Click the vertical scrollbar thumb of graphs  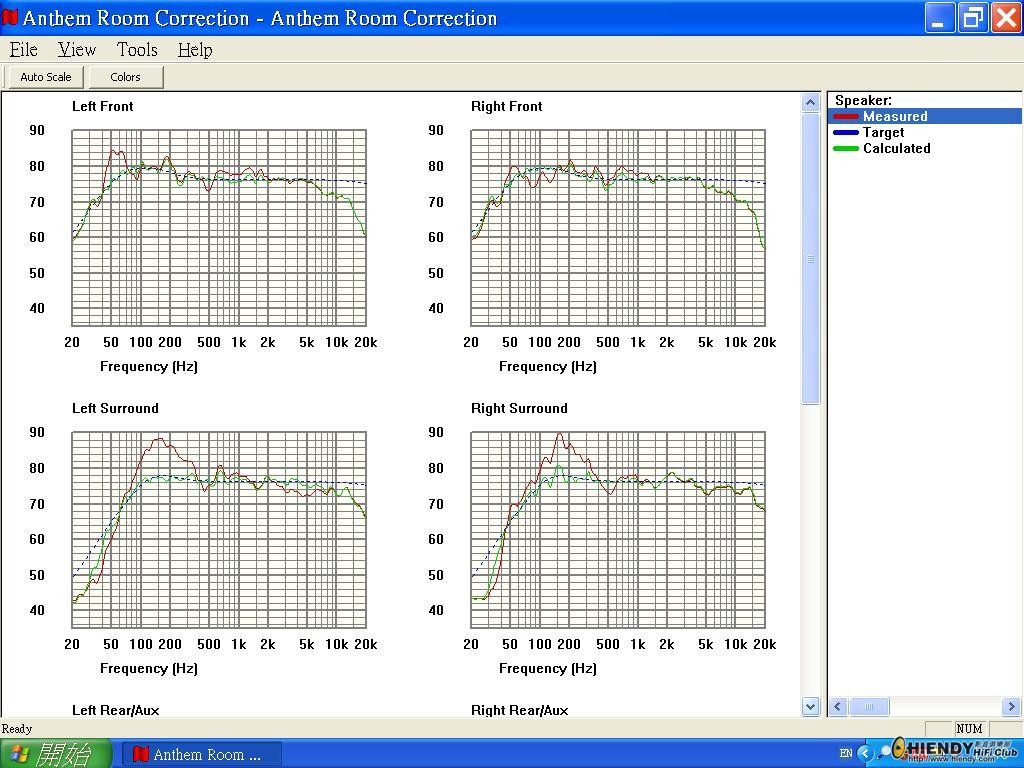click(x=810, y=259)
